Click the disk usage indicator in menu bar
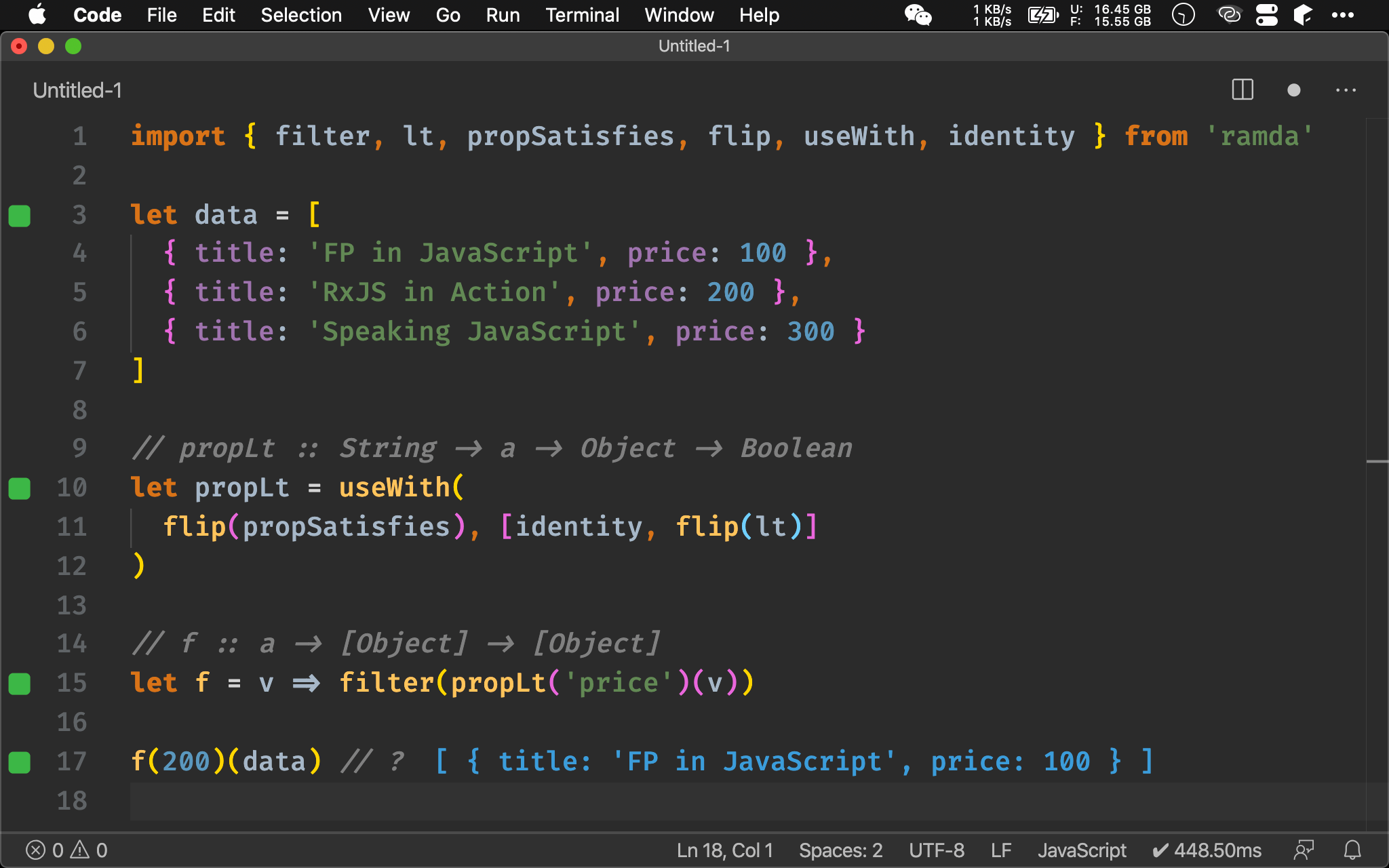Image resolution: width=1389 pixels, height=868 pixels. [1110, 15]
